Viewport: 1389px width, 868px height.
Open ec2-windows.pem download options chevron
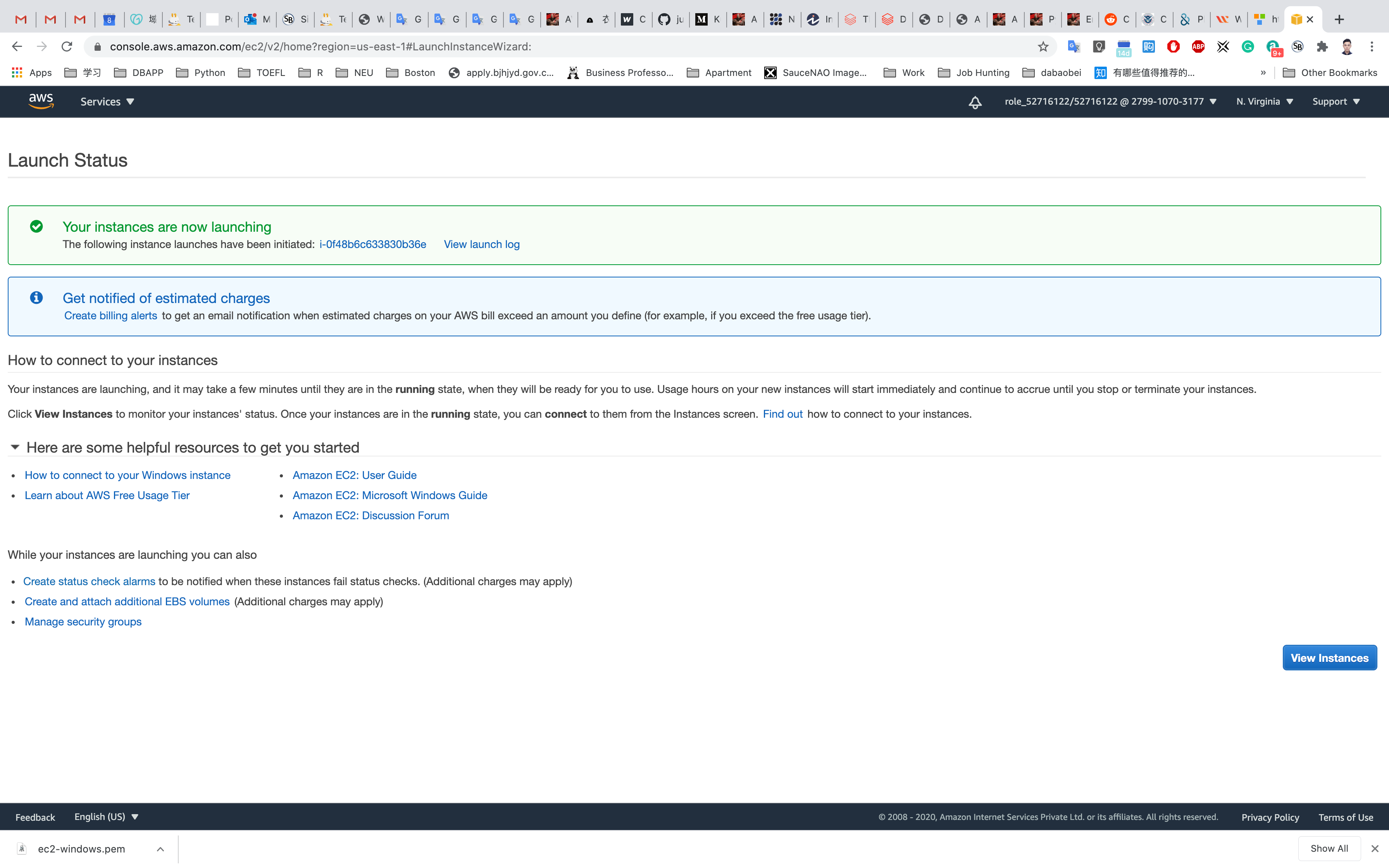160,849
